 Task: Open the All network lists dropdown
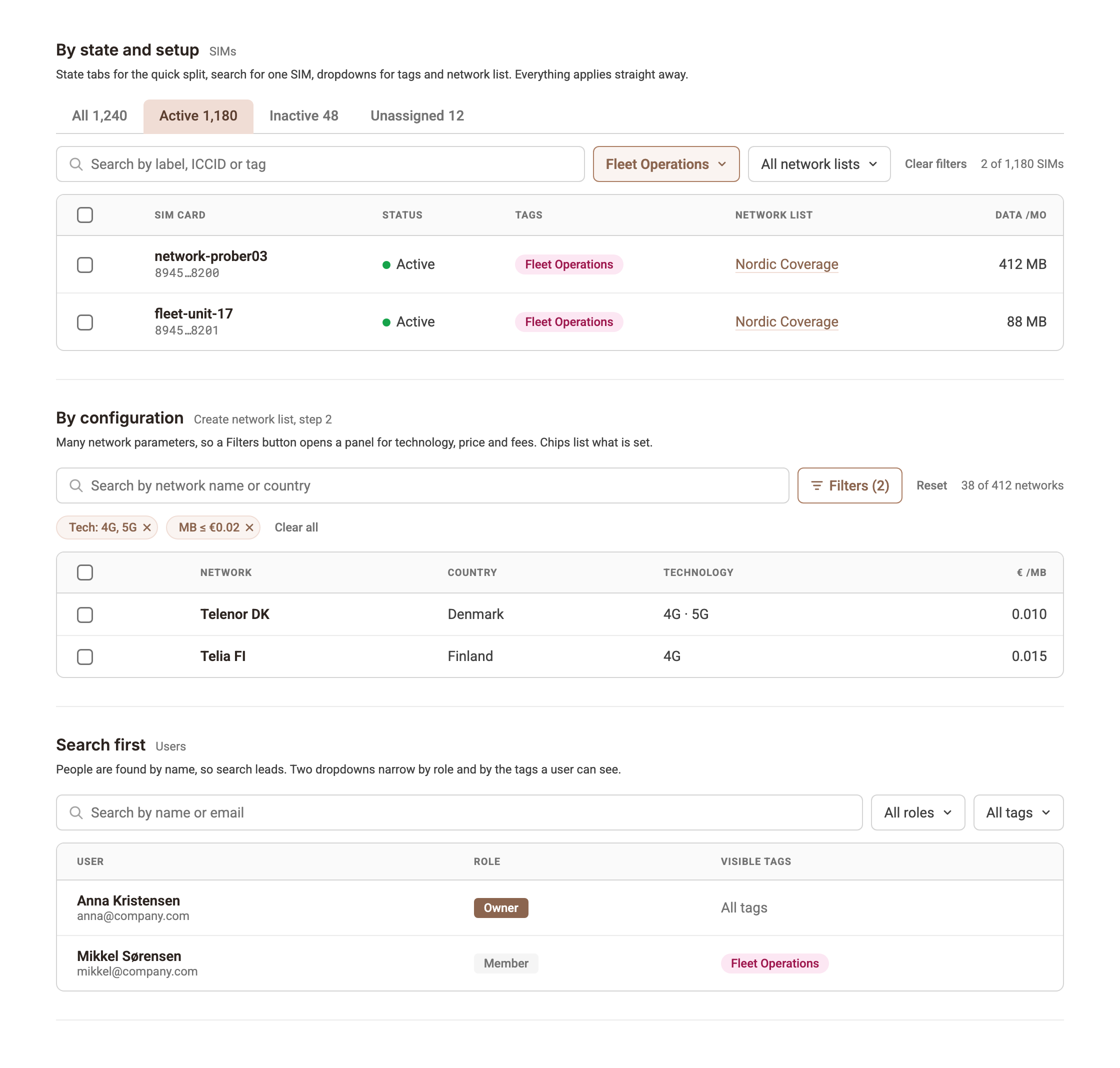pyautogui.click(x=819, y=164)
